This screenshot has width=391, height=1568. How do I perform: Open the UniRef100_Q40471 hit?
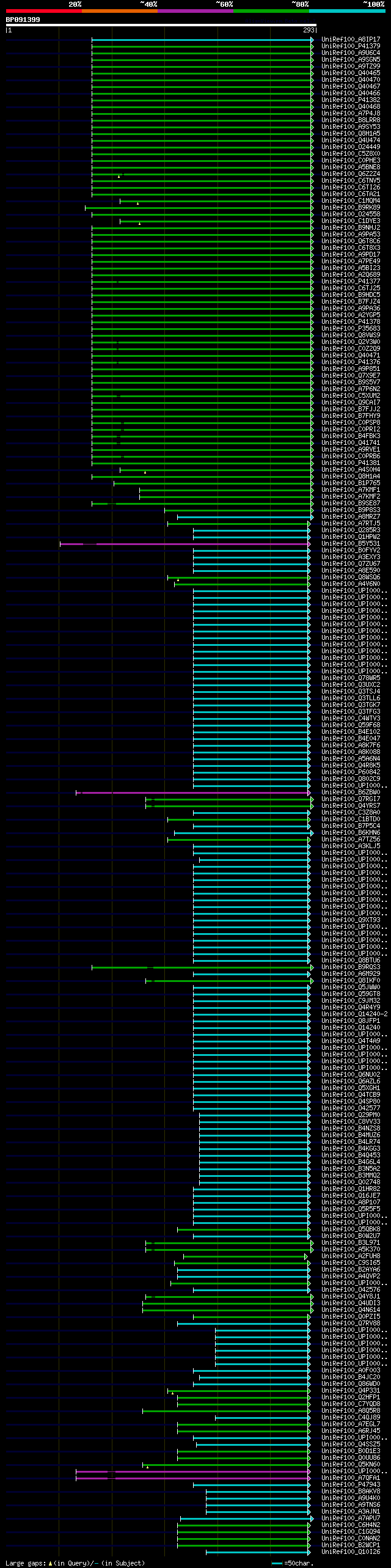click(351, 356)
